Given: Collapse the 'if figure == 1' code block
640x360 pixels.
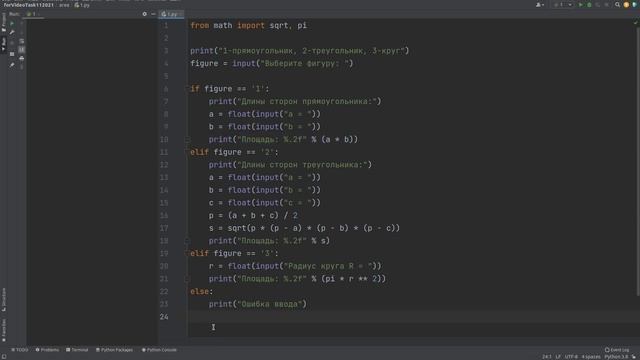Looking at the screenshot, I should 187,89.
